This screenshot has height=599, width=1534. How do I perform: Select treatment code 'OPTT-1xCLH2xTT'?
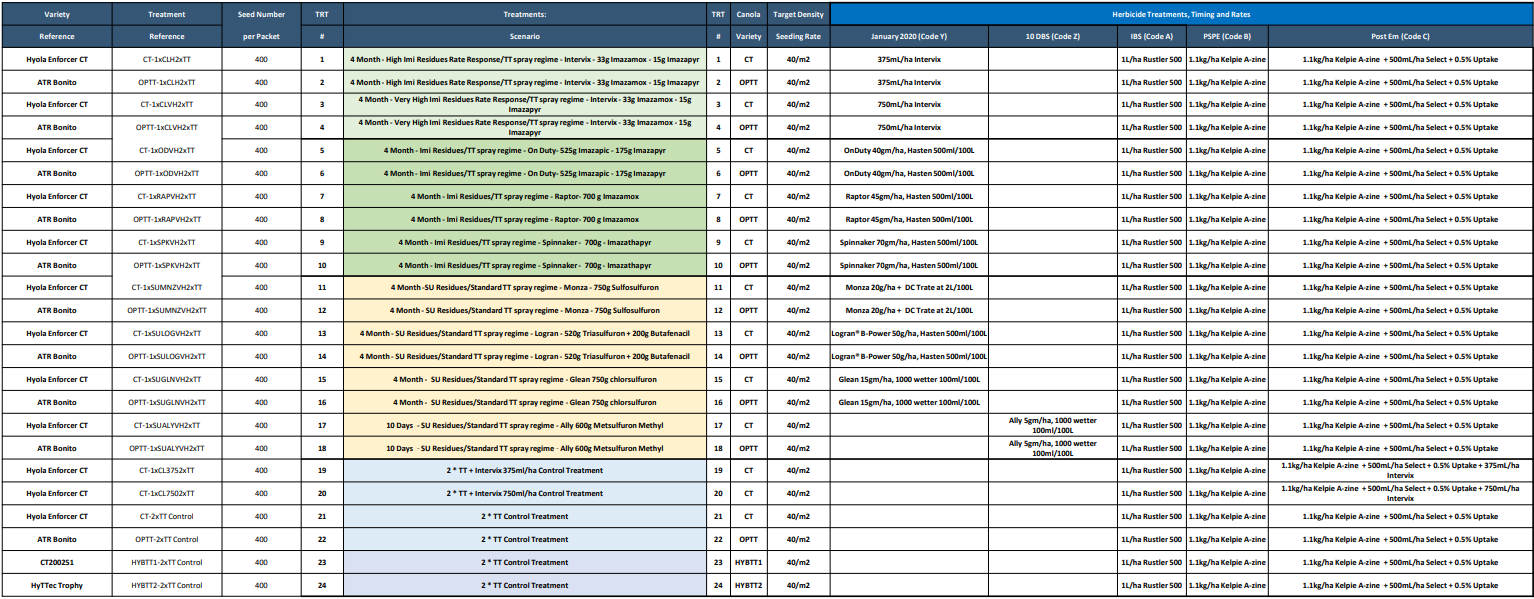click(x=167, y=82)
